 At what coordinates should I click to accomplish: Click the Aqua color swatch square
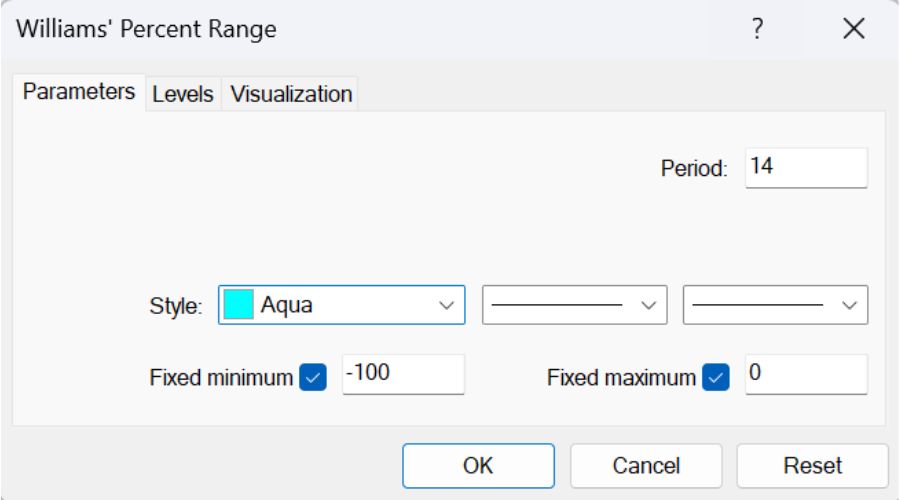238,306
